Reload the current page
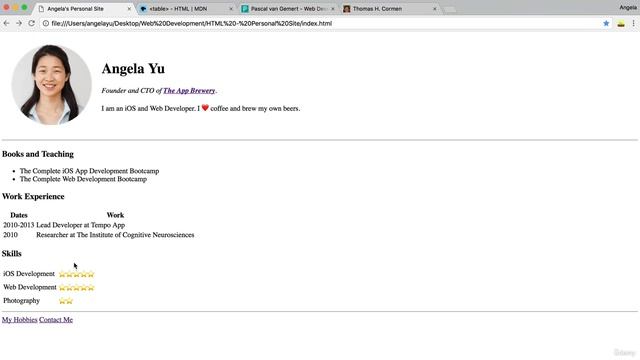 pyautogui.click(x=31, y=23)
